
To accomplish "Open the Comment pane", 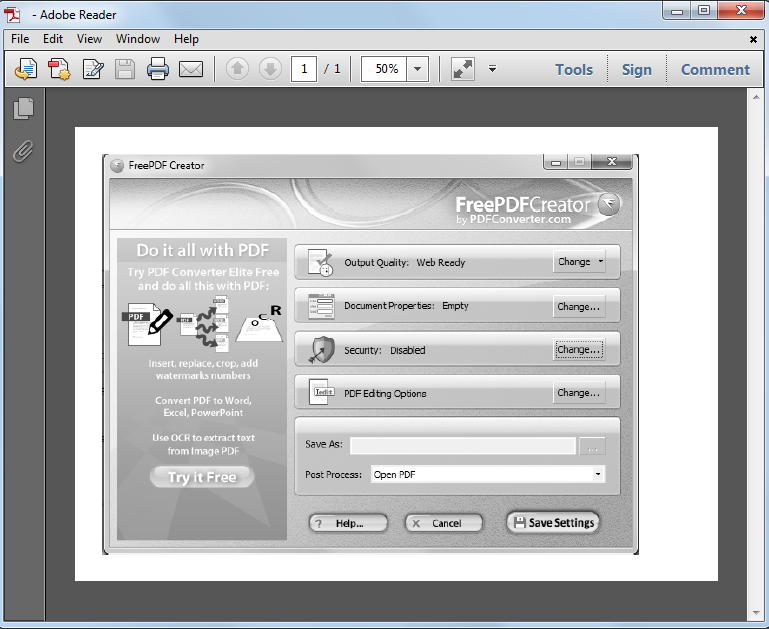I will [x=715, y=70].
